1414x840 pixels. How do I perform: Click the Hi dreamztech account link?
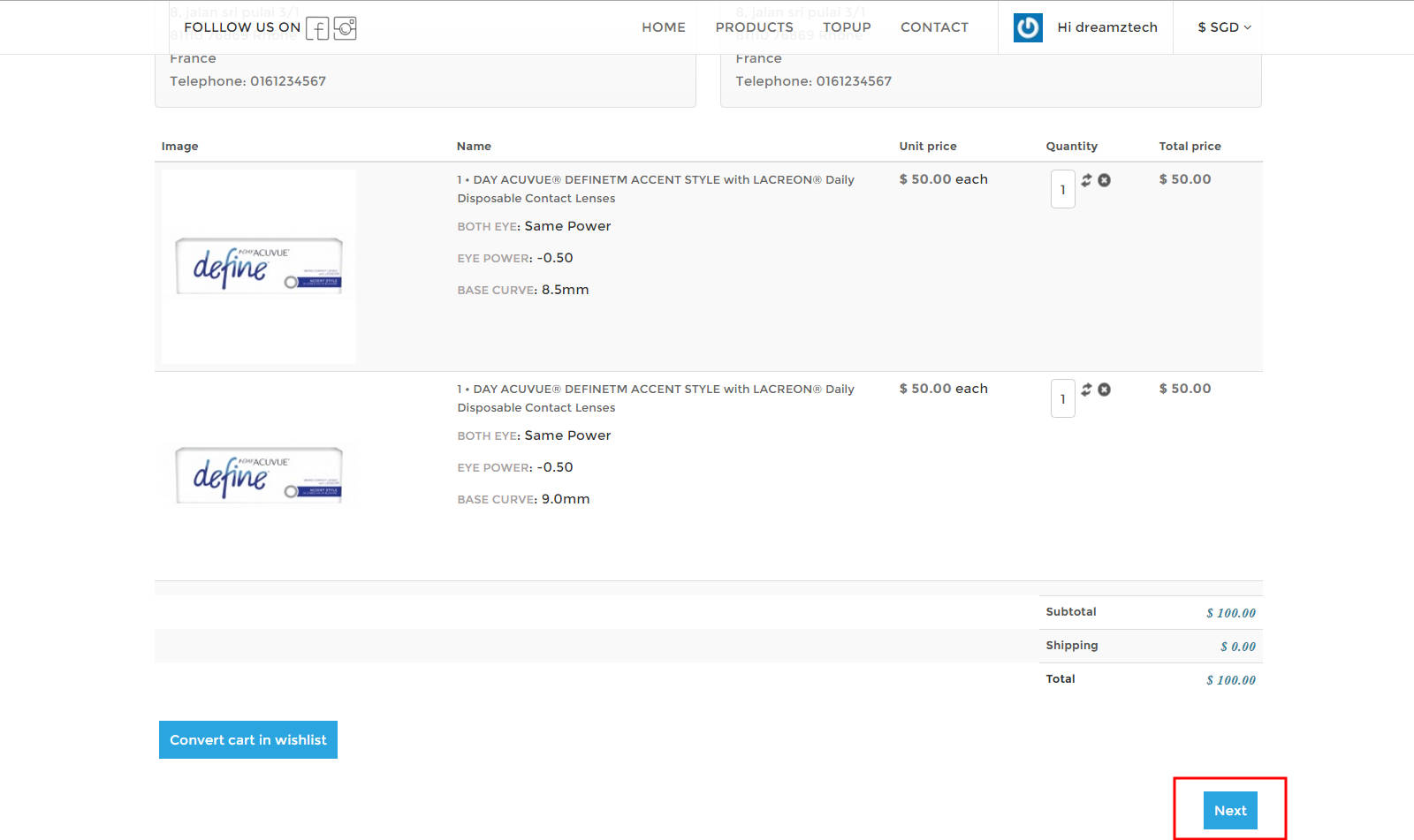pyautogui.click(x=1106, y=27)
